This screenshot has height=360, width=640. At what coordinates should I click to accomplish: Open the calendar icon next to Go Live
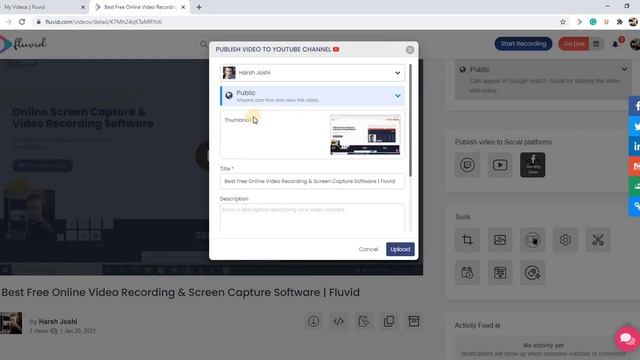coord(596,44)
